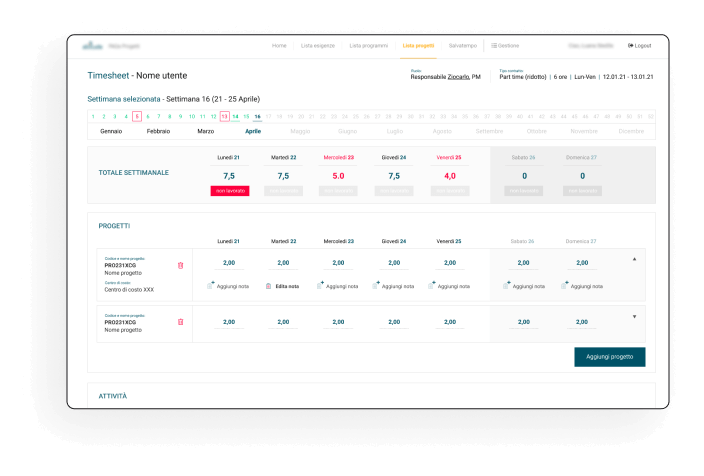Click the Logout icon in header
The image size is (704, 476).
[631, 46]
